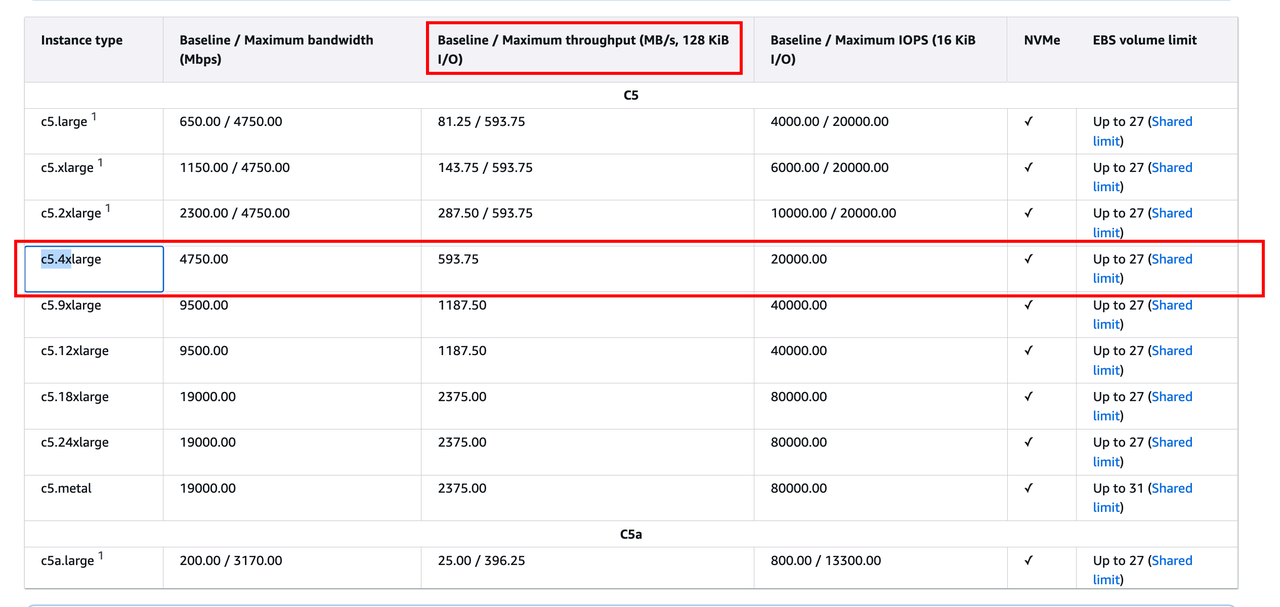Click NVMe checkmark in c5.9xlarge row
1280x607 pixels.
pyautogui.click(x=1029, y=305)
